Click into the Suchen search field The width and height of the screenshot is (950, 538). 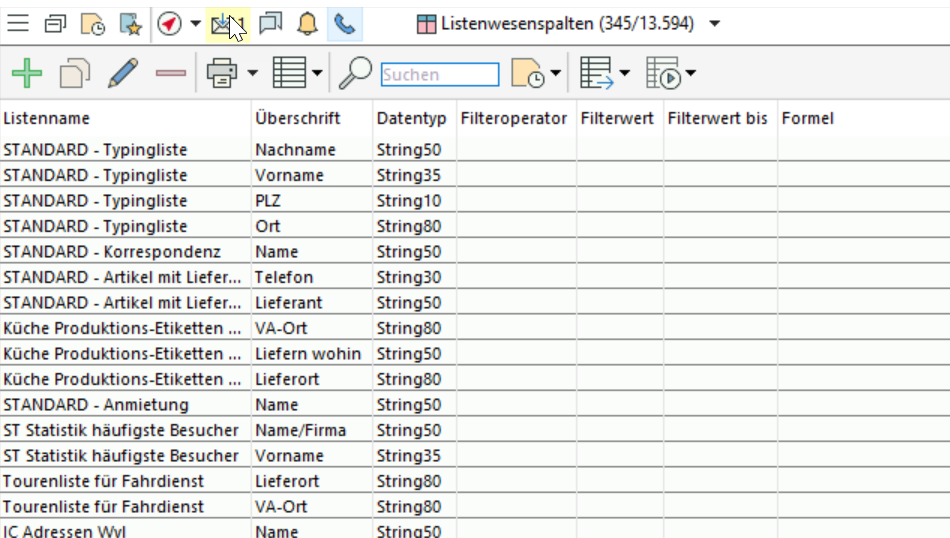pyautogui.click(x=439, y=74)
